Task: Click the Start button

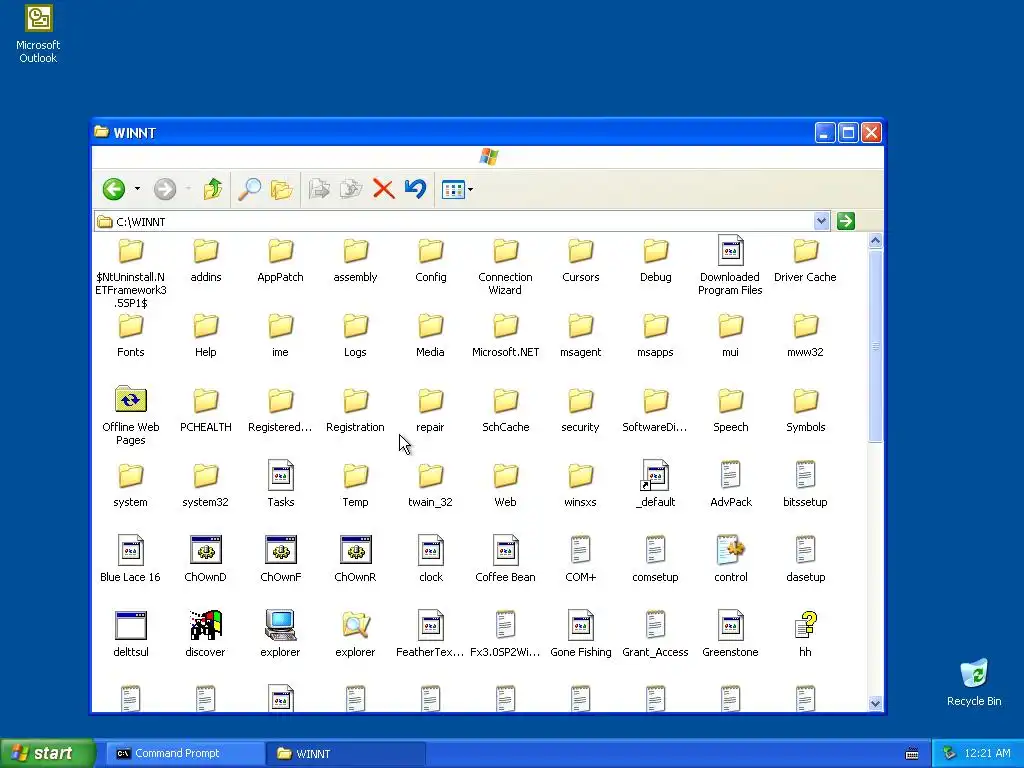Action: [x=47, y=753]
